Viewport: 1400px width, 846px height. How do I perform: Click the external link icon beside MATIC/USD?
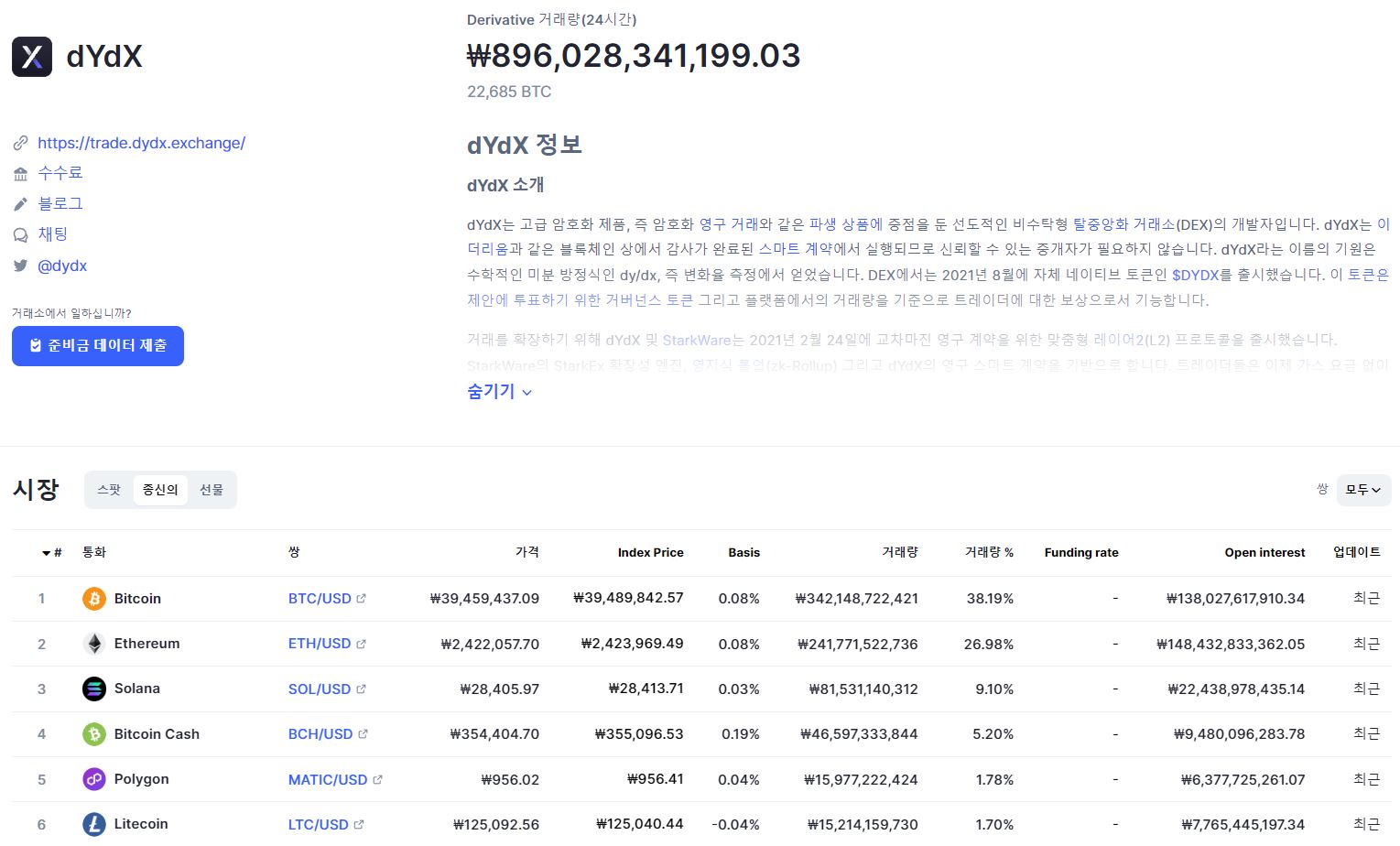377,779
